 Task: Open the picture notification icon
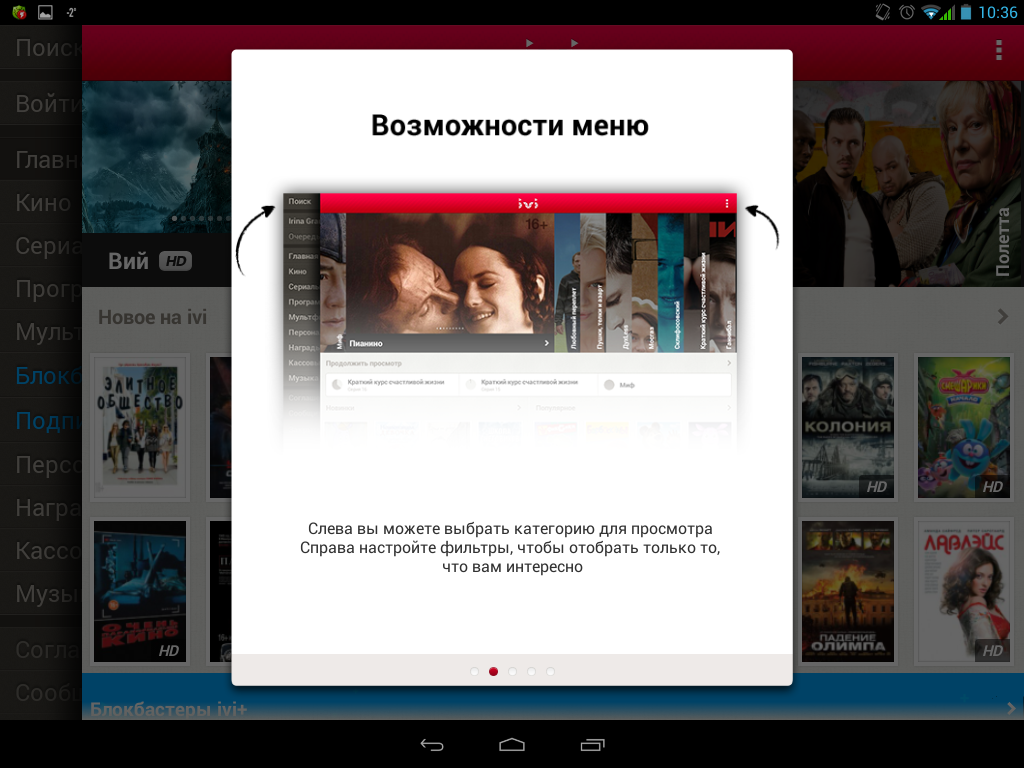click(x=45, y=12)
